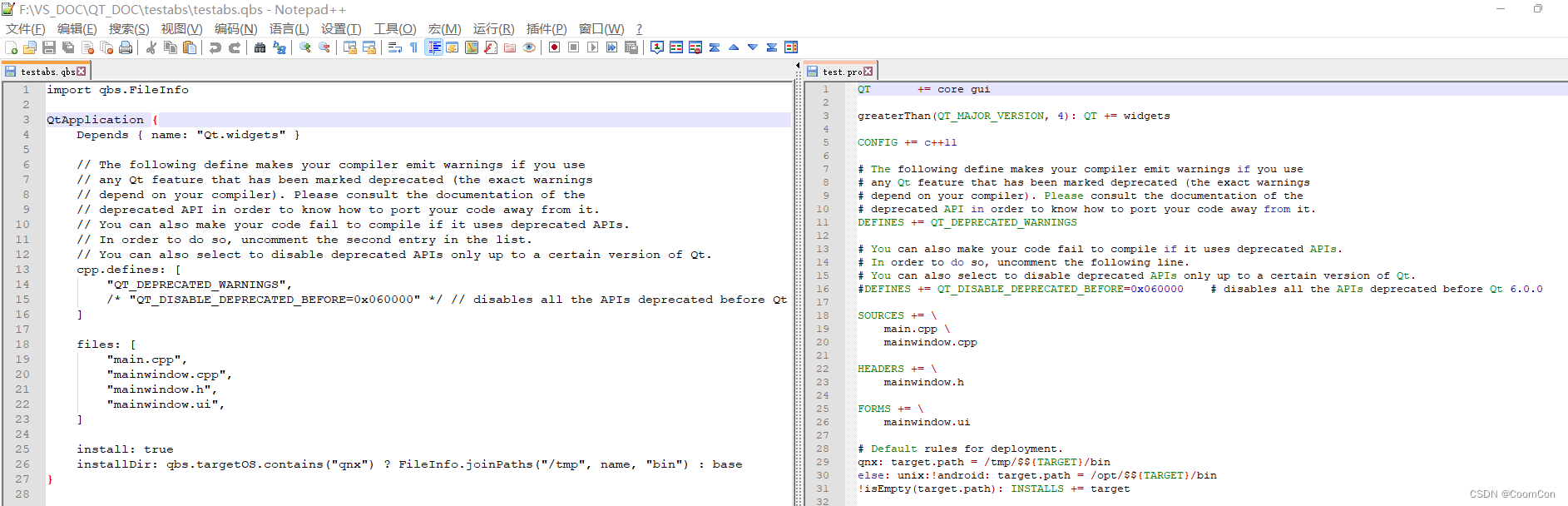This screenshot has height=506, width=1568.
Task: Open the 运行(R) menu
Action: point(493,29)
